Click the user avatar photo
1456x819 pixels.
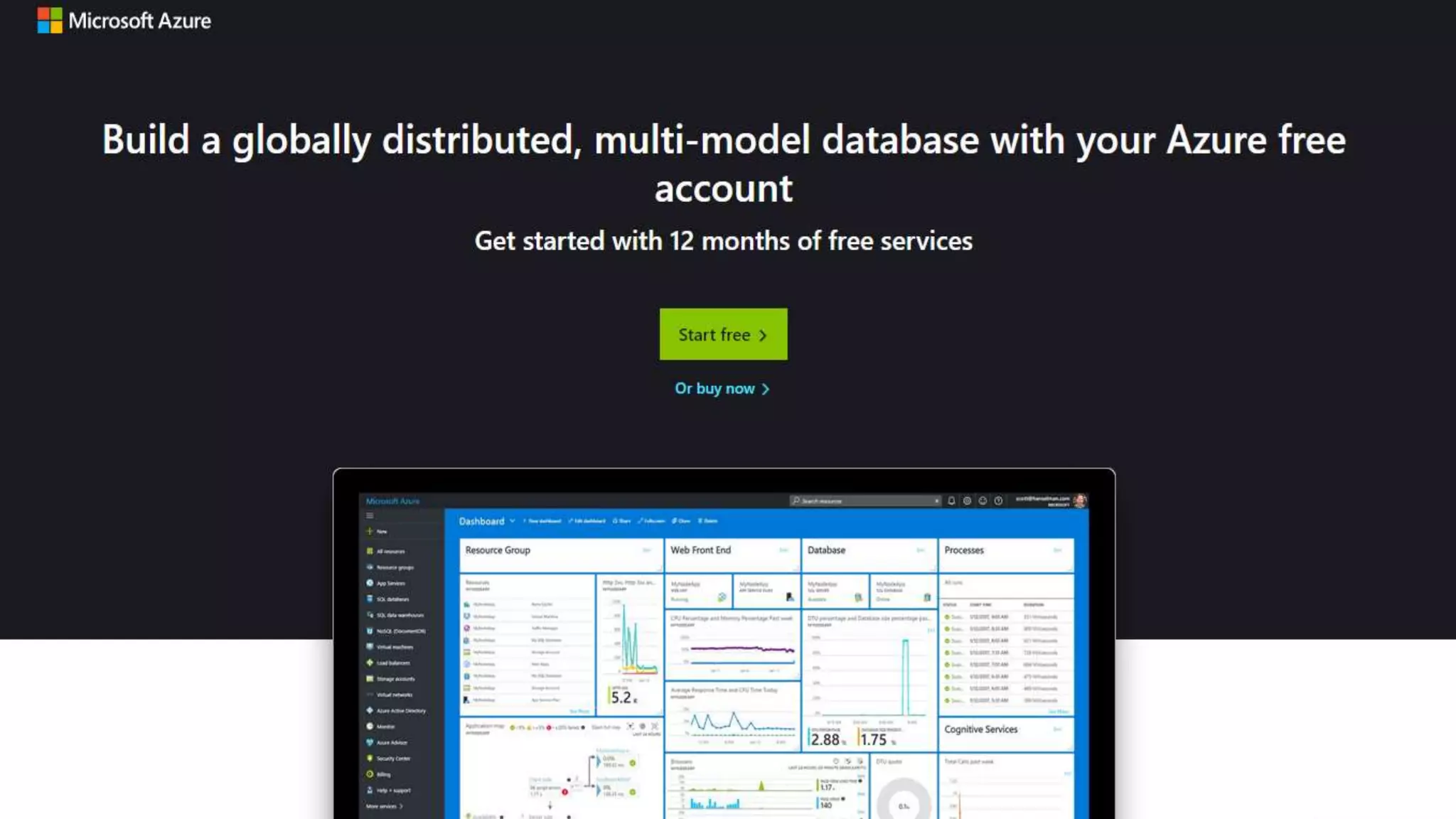pos(1080,500)
